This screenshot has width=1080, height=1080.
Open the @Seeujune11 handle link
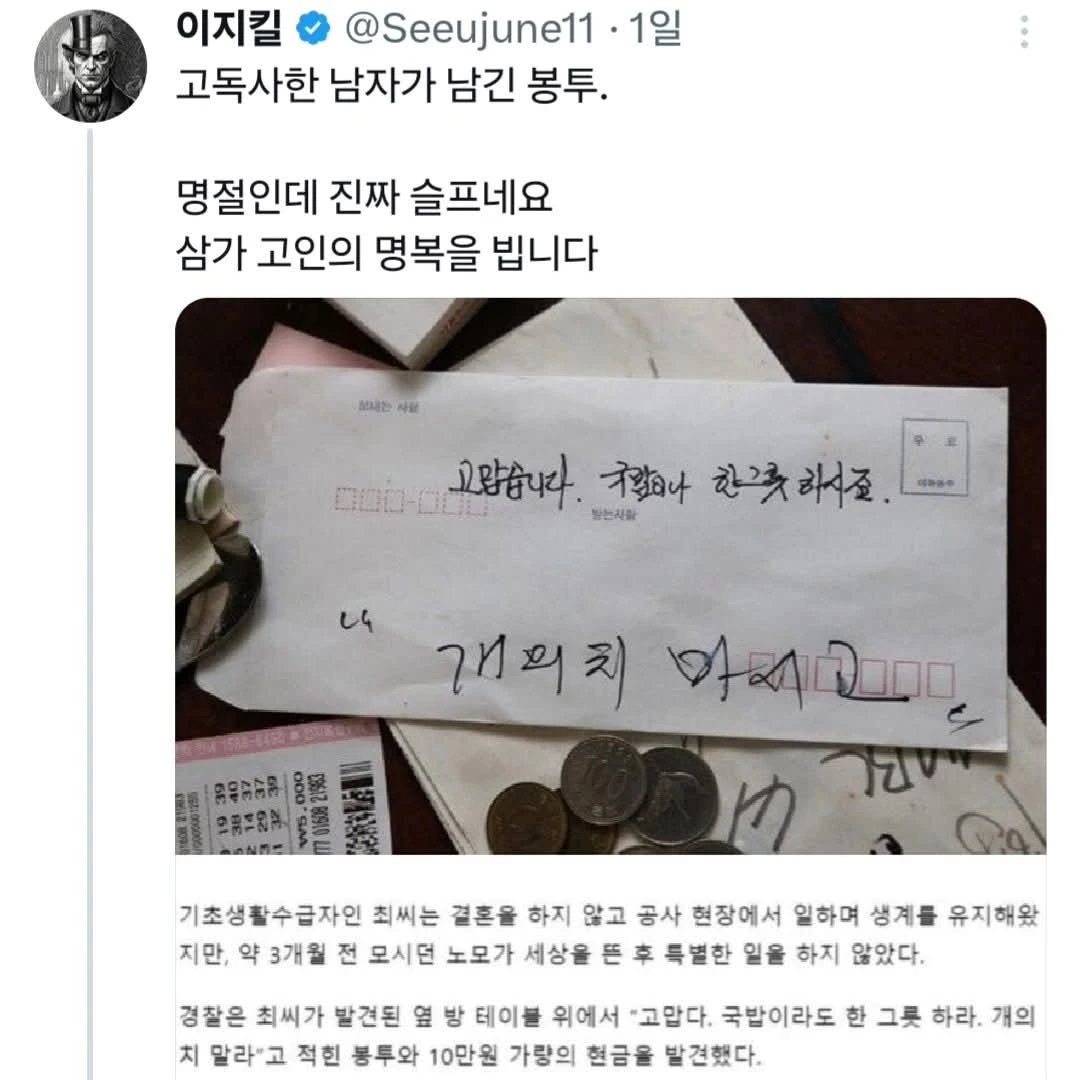click(x=469, y=29)
